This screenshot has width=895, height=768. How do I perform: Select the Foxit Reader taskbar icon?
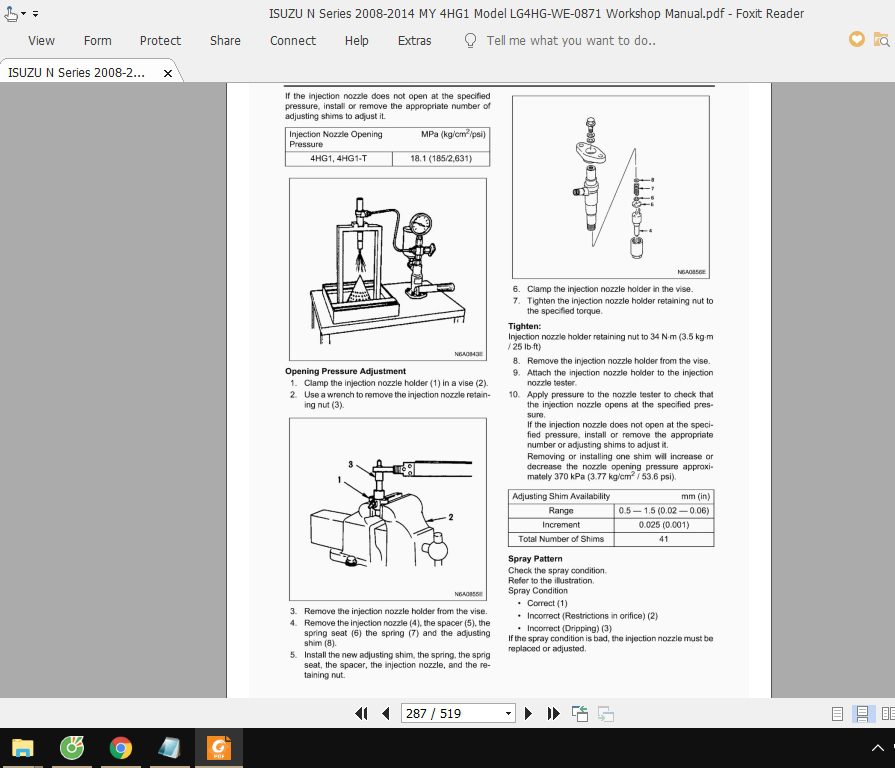click(219, 747)
